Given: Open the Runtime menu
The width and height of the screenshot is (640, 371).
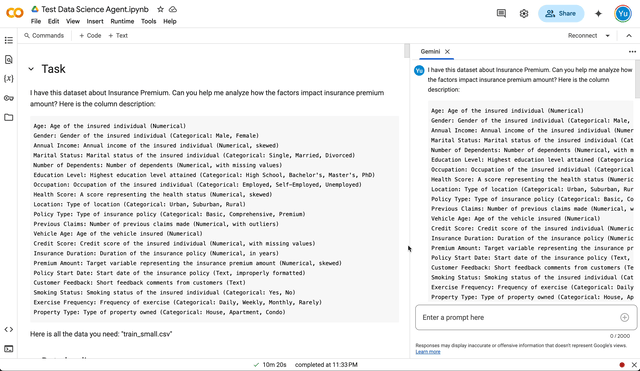Looking at the screenshot, I should (x=122, y=21).
